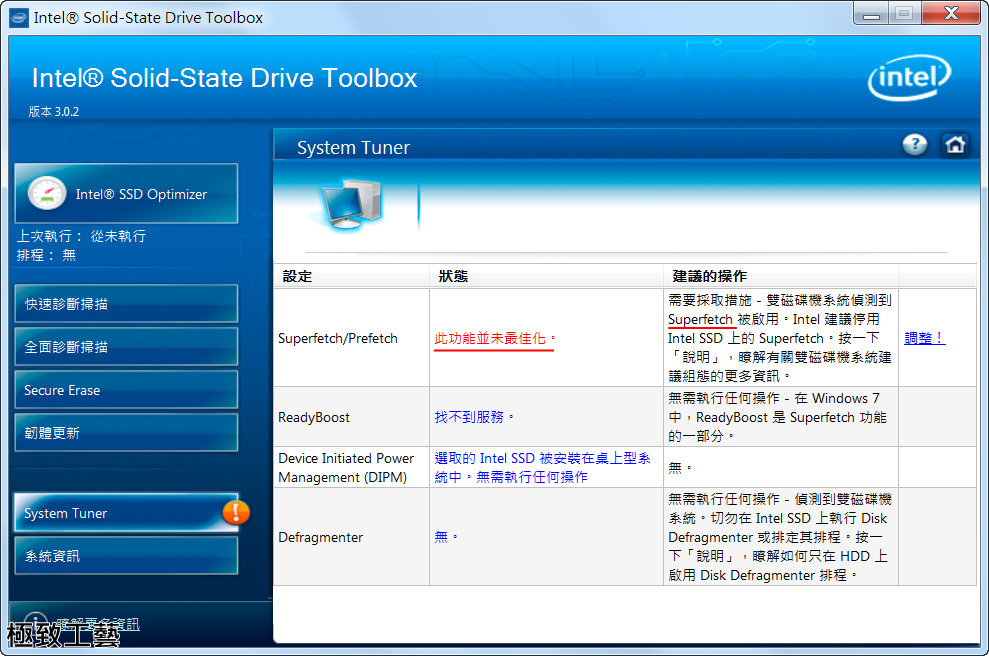Start 全面診斷掃描 full scan
The image size is (989, 656).
coord(126,346)
